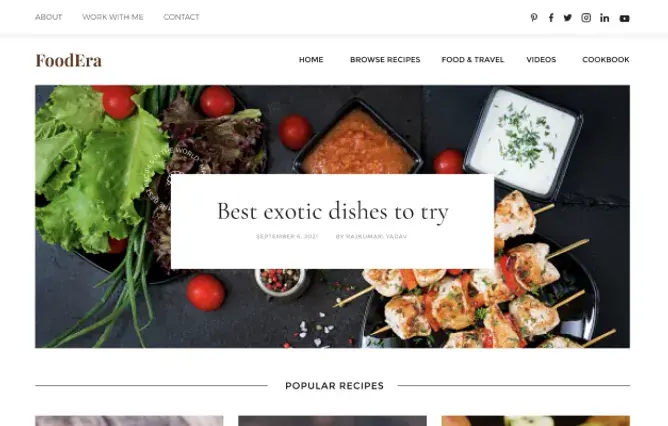Open the Cookbook menu item
This screenshot has height=426, width=668.
coord(606,60)
